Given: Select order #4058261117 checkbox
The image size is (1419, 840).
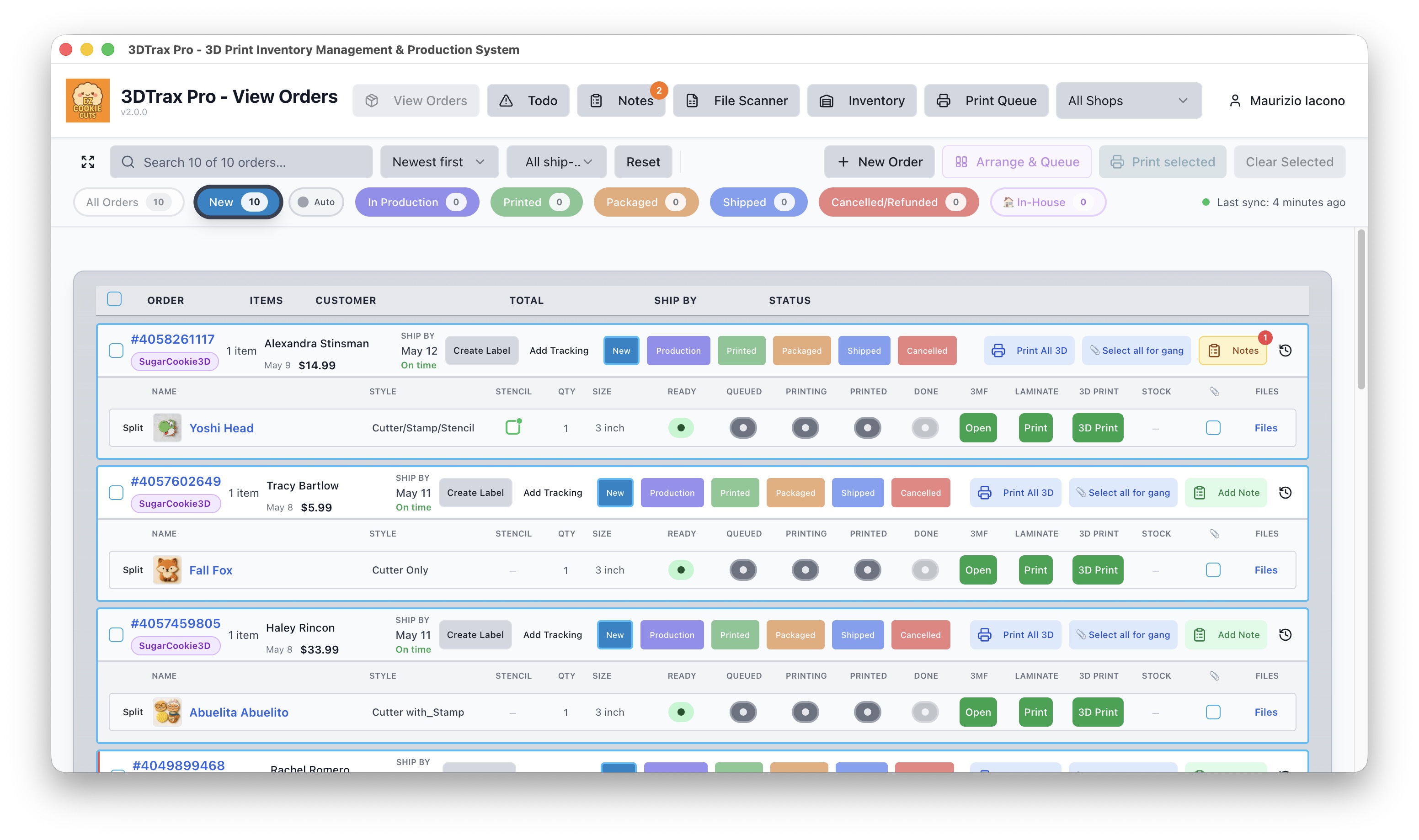Looking at the screenshot, I should (x=116, y=351).
